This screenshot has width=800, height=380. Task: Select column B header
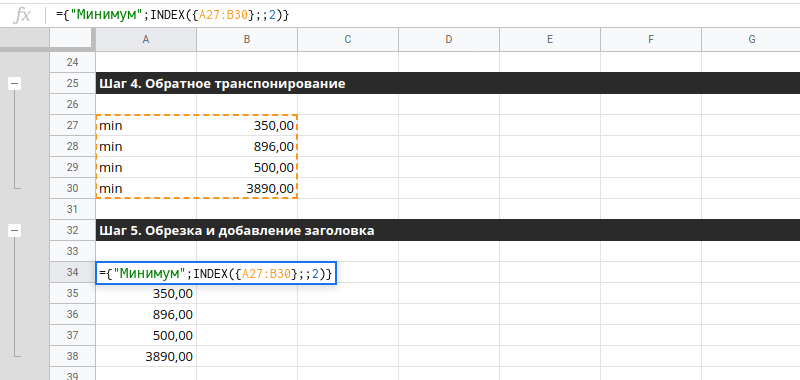click(247, 39)
